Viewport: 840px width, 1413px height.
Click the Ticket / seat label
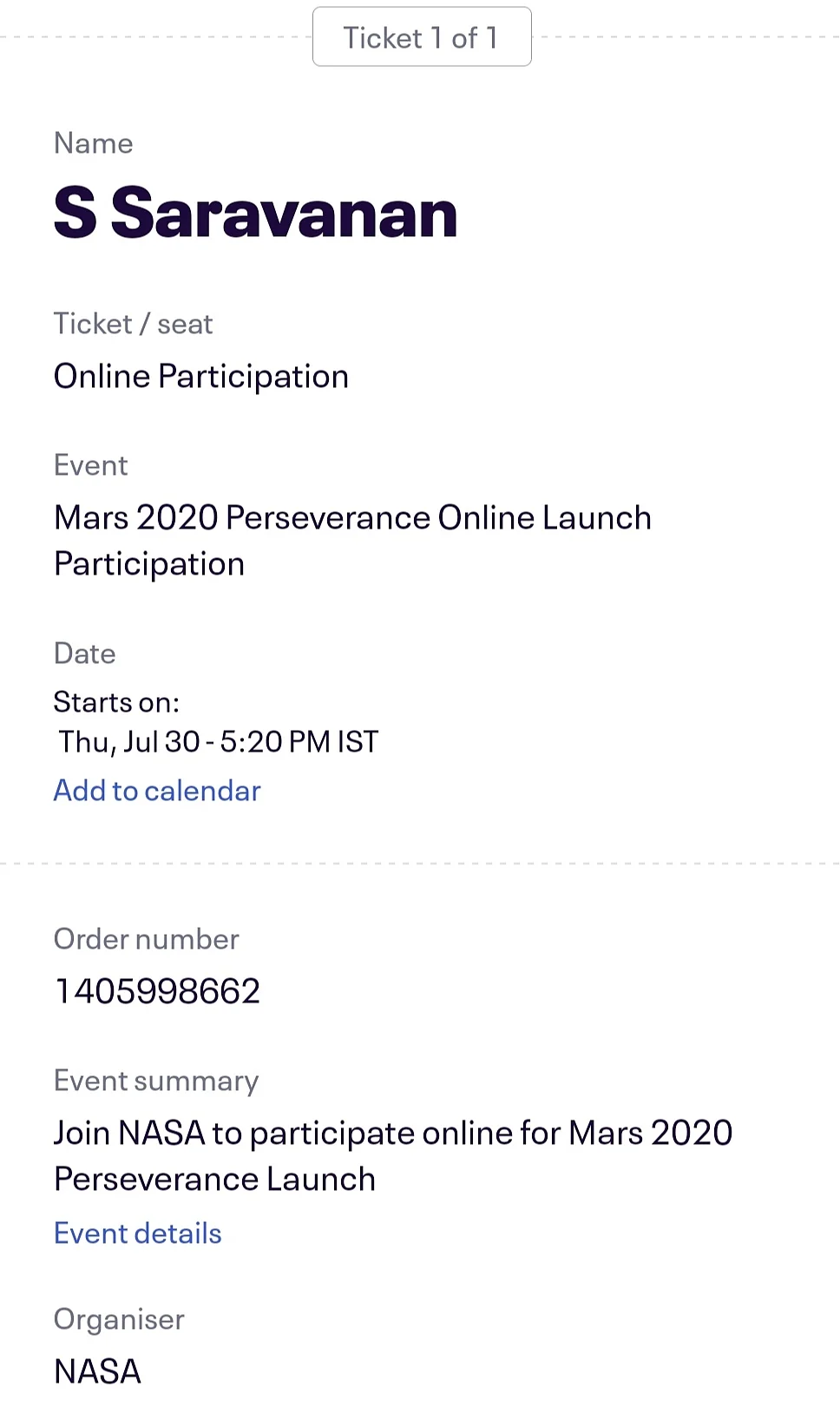click(134, 324)
